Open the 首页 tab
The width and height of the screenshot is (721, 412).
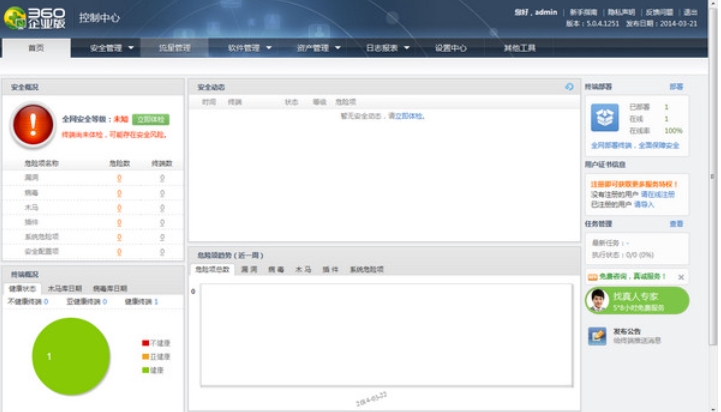[36, 48]
